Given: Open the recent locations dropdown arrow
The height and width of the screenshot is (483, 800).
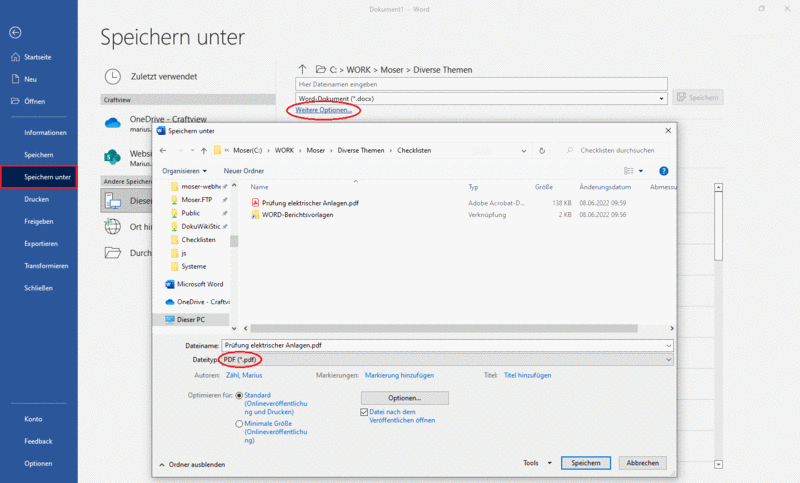Looking at the screenshot, I should (192, 150).
